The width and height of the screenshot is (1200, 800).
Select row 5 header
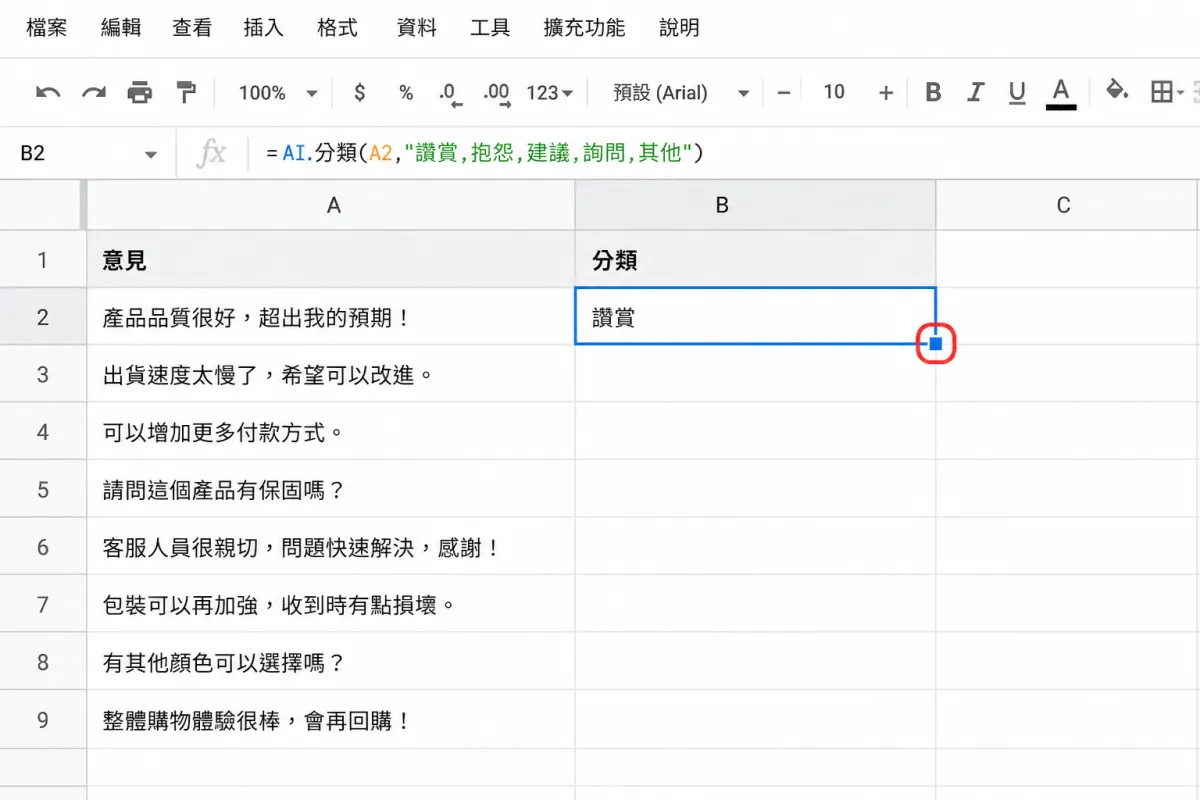(43, 490)
